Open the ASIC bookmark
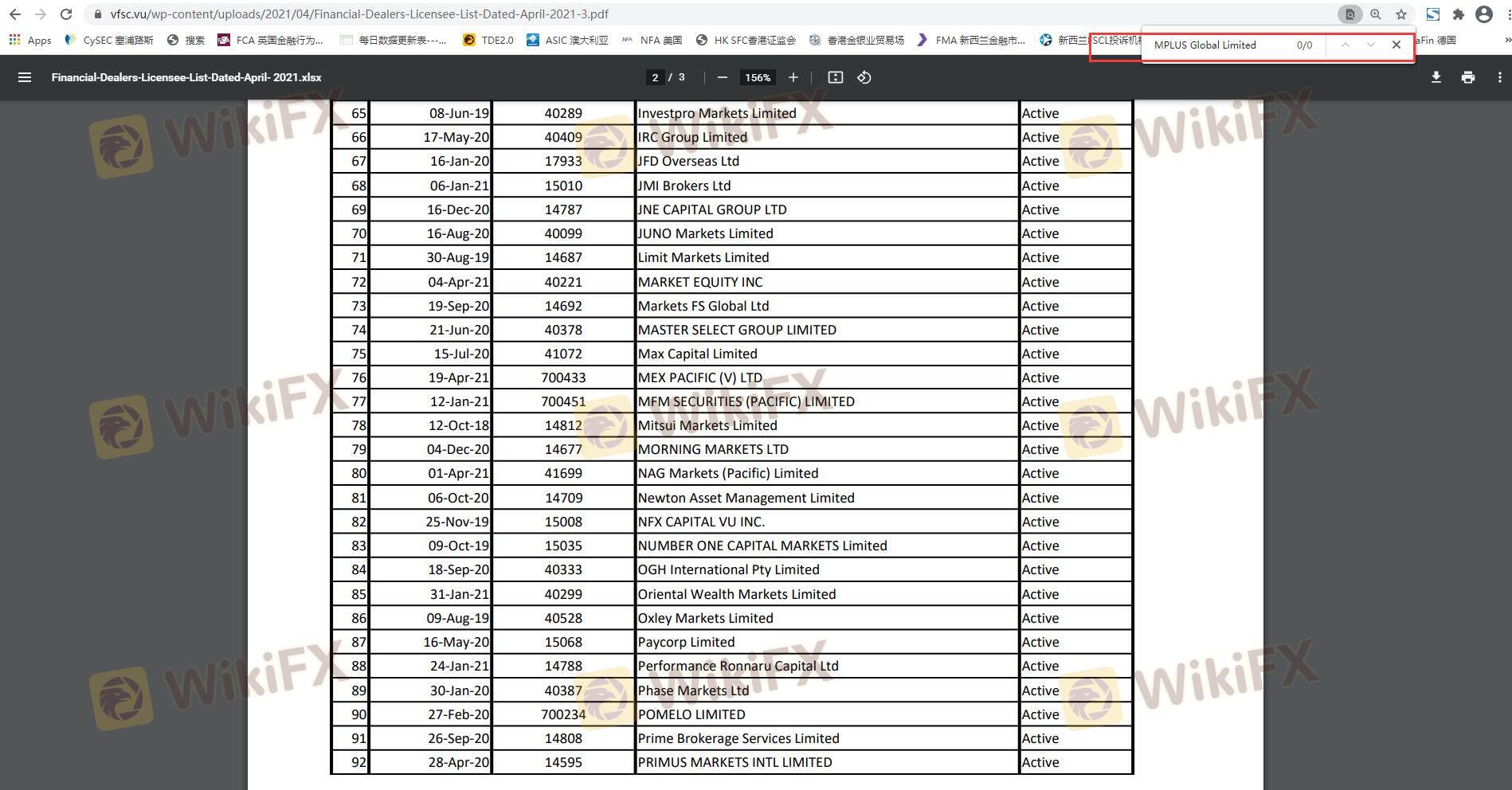The image size is (1512, 790). pos(567,40)
